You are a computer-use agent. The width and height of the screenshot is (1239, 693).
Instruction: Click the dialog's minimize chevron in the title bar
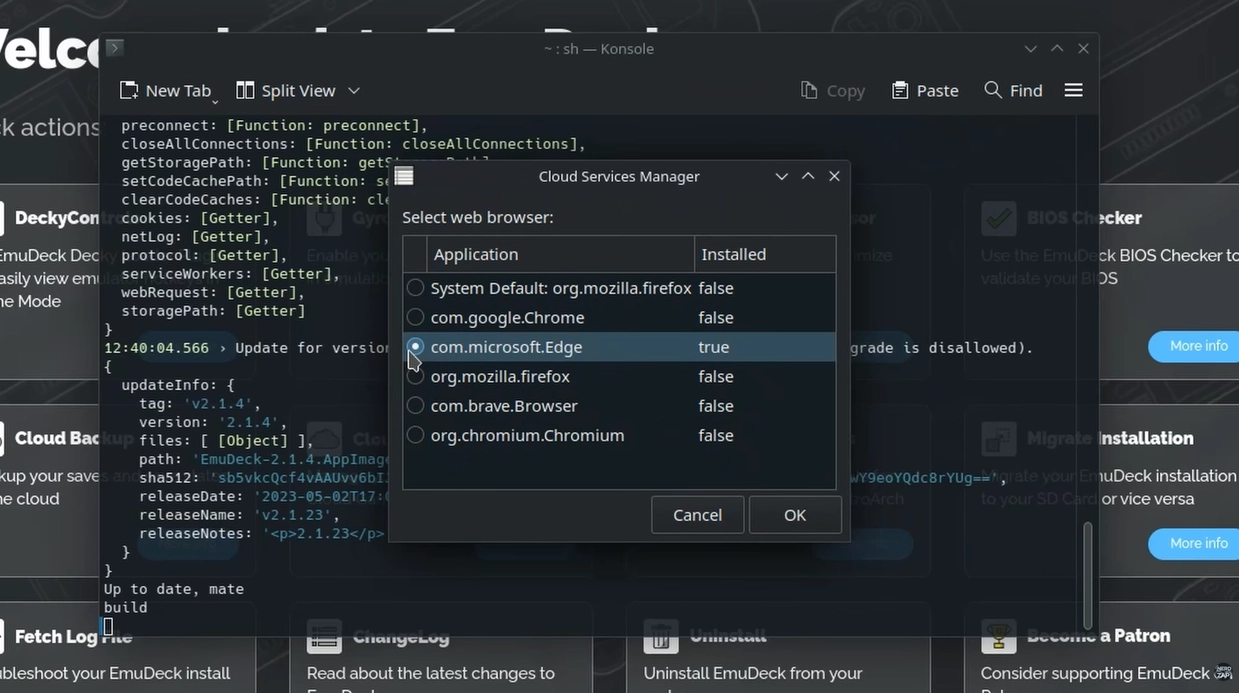pyautogui.click(x=782, y=177)
